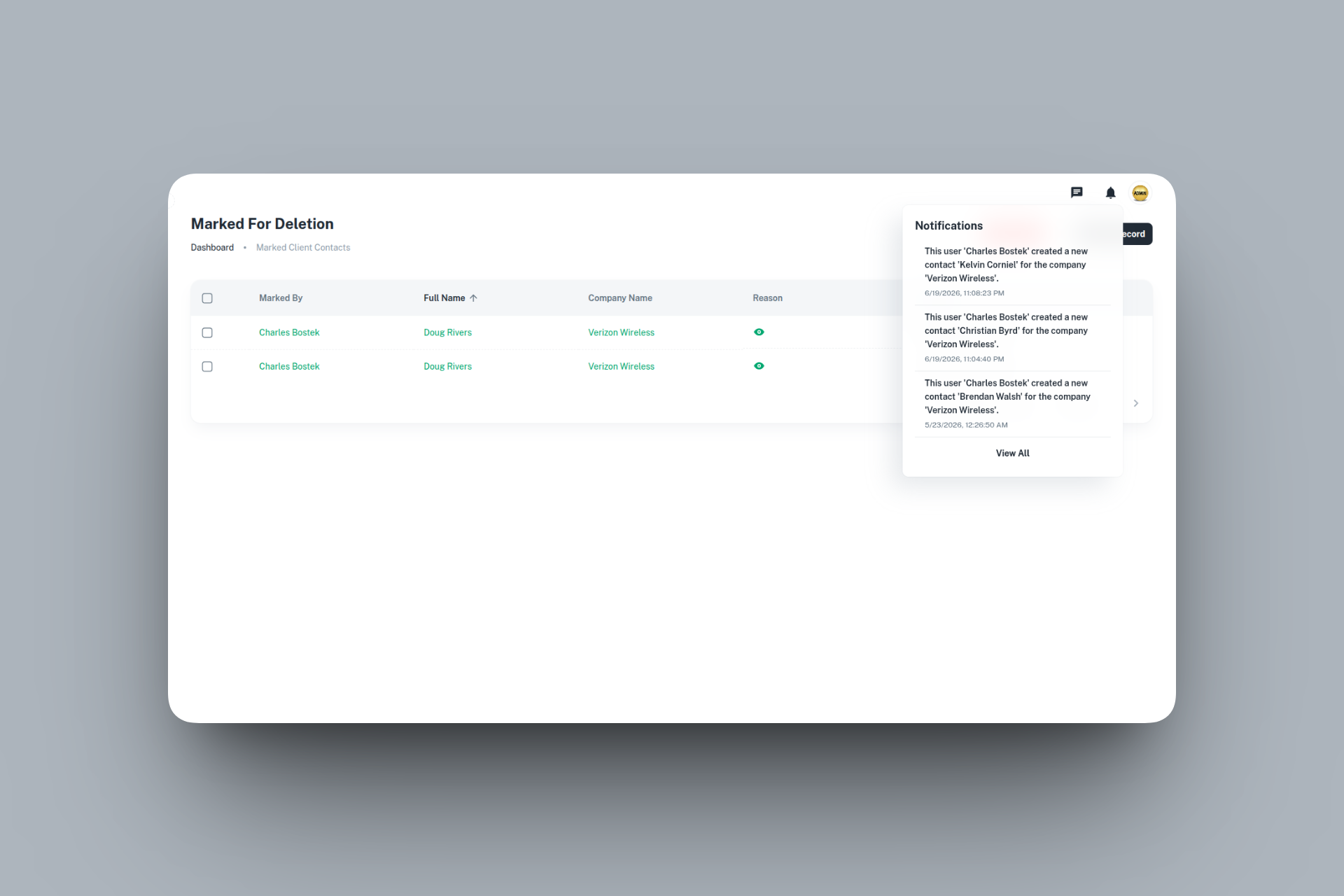This screenshot has width=1344, height=896.
Task: Open Kelvin Corniel contact notification
Action: tap(1013, 272)
